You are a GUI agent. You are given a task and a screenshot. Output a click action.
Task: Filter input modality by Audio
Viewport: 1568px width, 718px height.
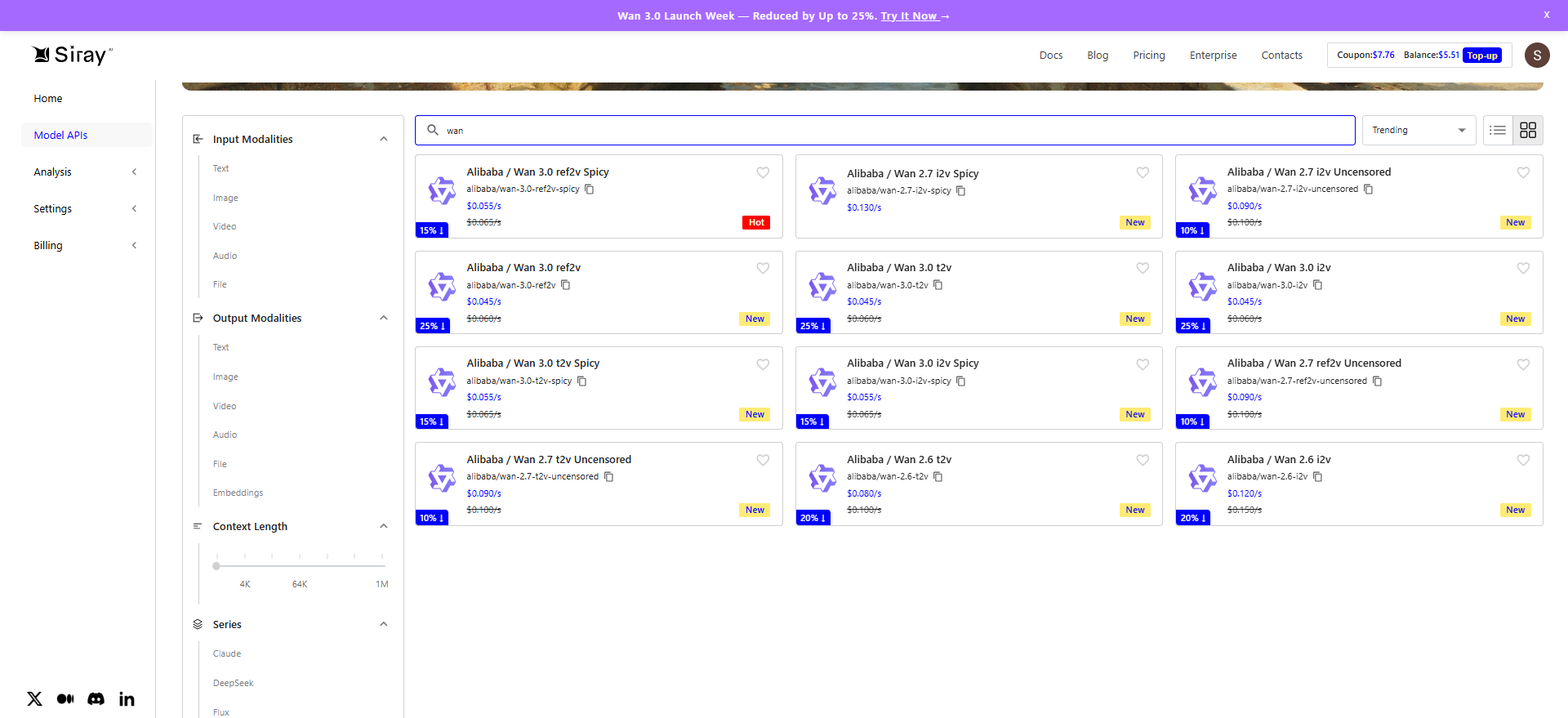(225, 256)
